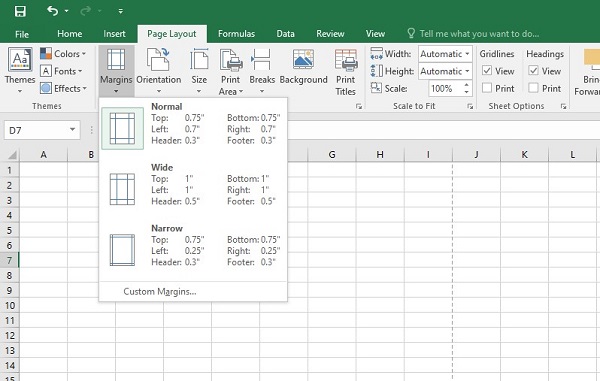Select column G header
This screenshot has width=600, height=381.
pos(332,155)
